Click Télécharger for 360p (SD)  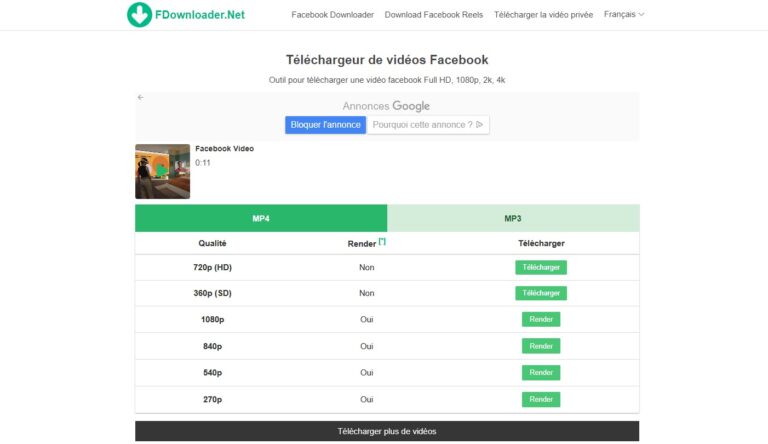[541, 293]
